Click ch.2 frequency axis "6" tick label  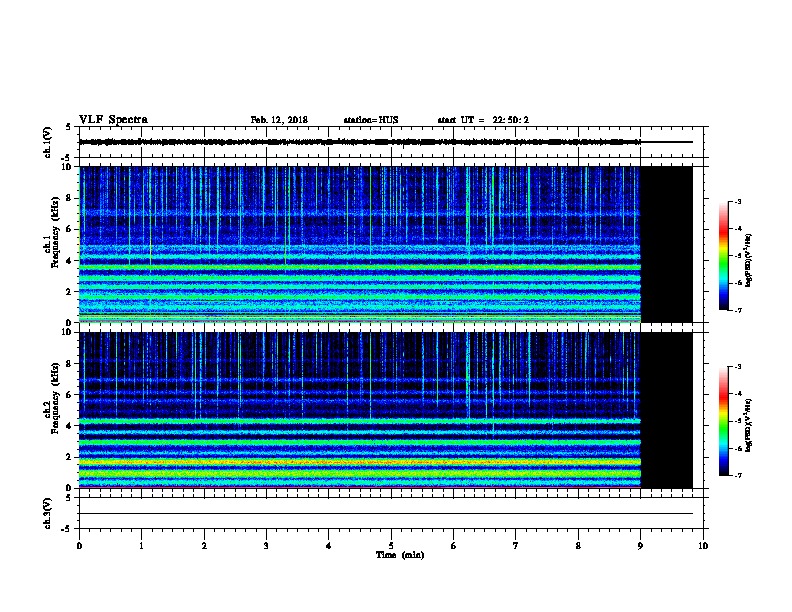[69, 395]
